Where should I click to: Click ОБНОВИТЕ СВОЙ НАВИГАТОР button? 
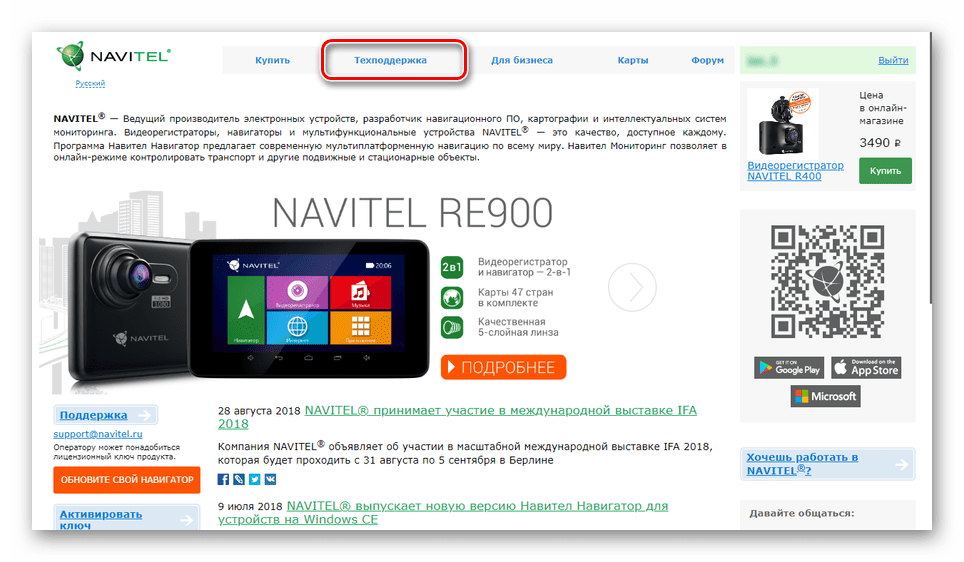point(126,480)
